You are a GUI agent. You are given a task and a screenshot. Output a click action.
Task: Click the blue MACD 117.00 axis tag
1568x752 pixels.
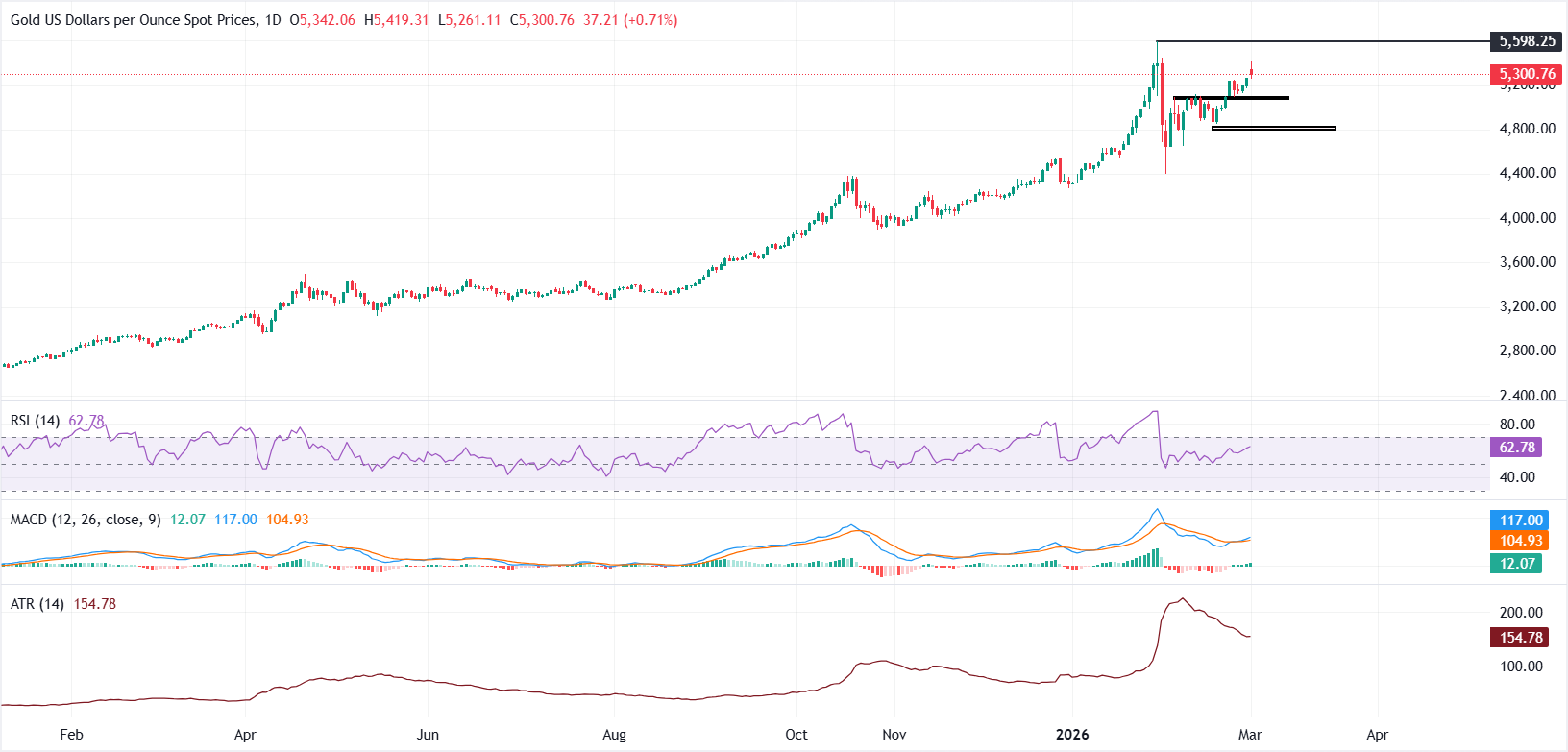pyautogui.click(x=1520, y=521)
